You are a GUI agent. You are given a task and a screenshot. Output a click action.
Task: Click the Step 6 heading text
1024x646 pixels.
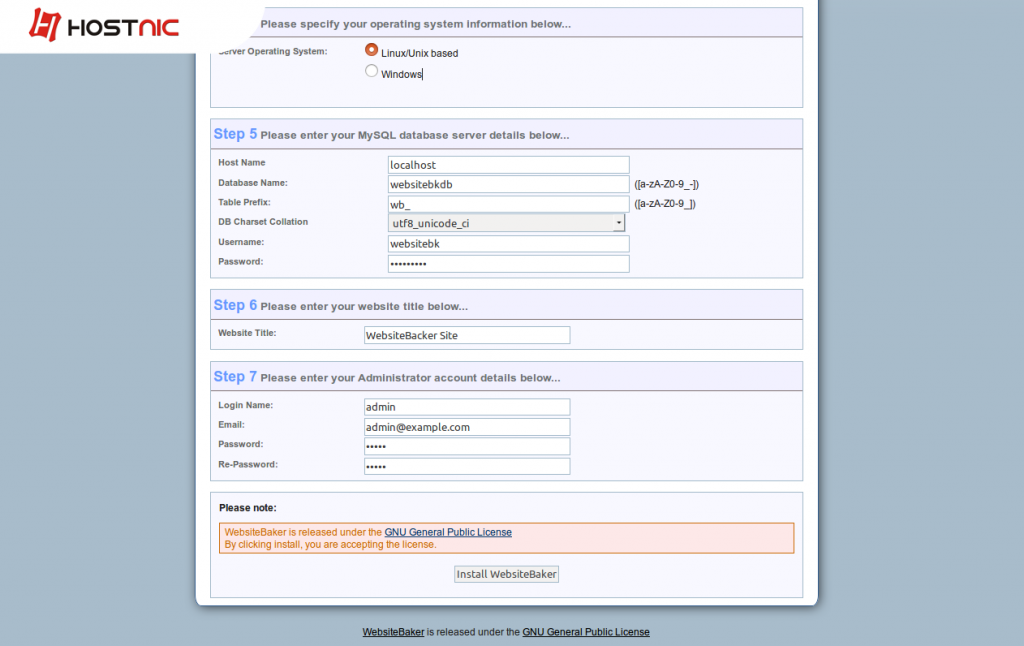(x=235, y=305)
